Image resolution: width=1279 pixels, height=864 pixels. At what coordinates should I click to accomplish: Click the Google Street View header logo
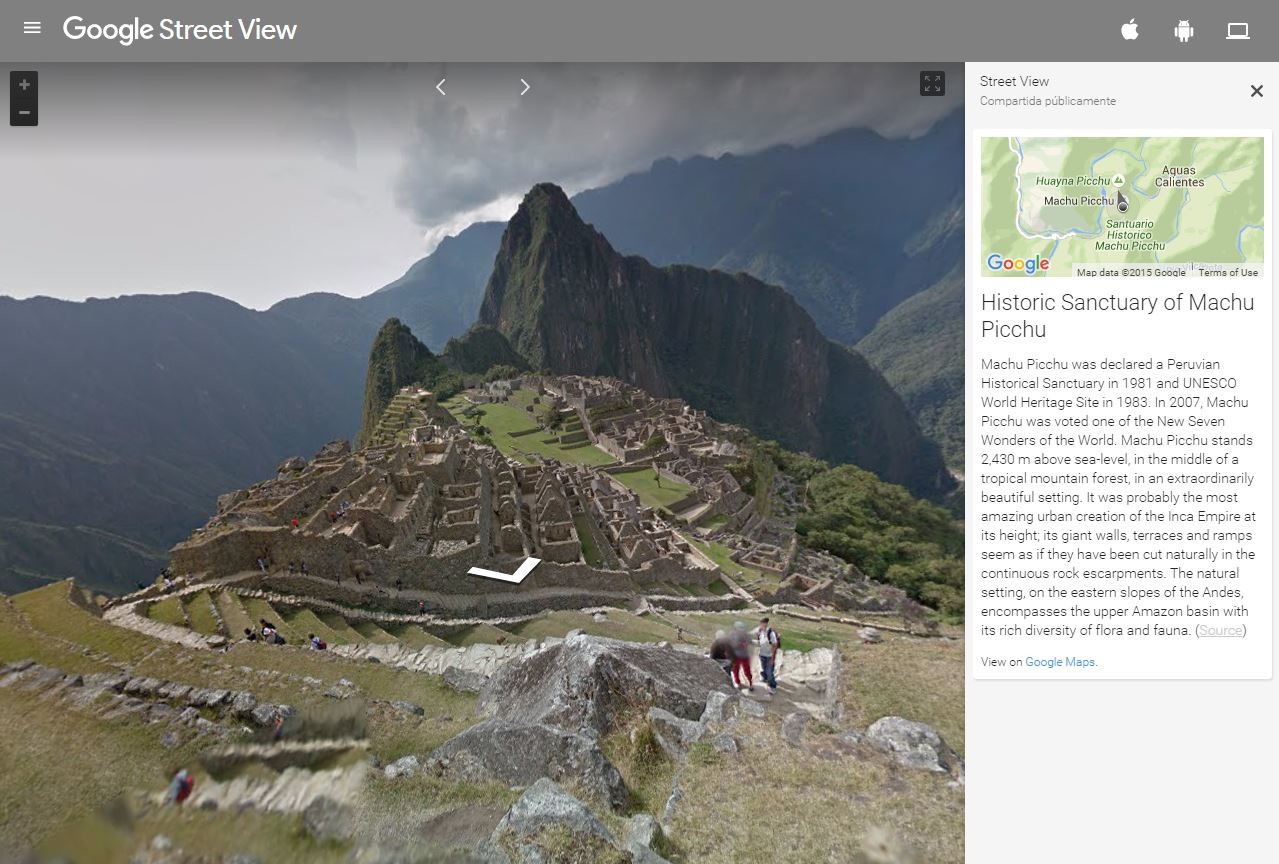(x=179, y=30)
